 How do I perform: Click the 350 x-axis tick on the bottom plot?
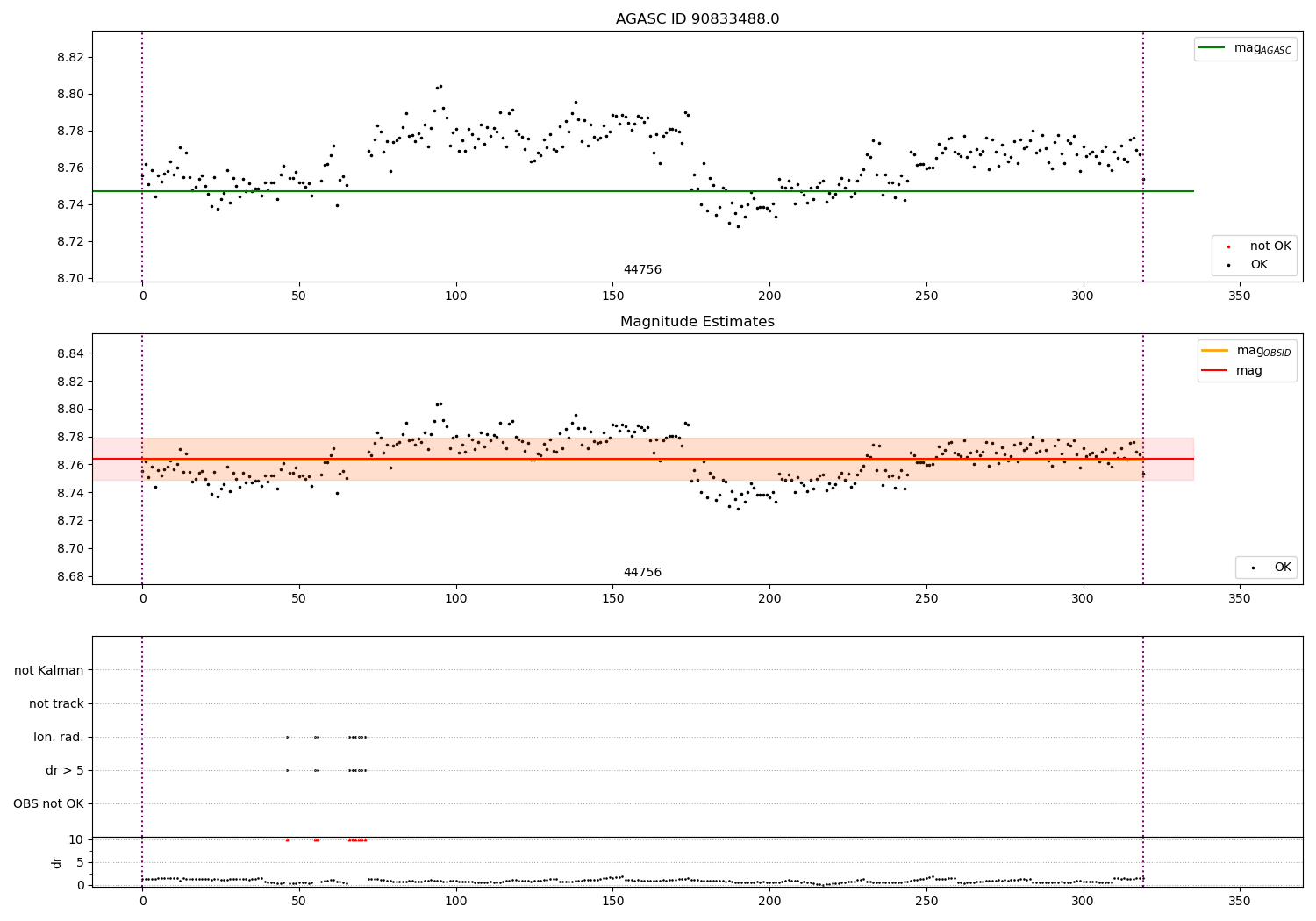coord(1240,901)
